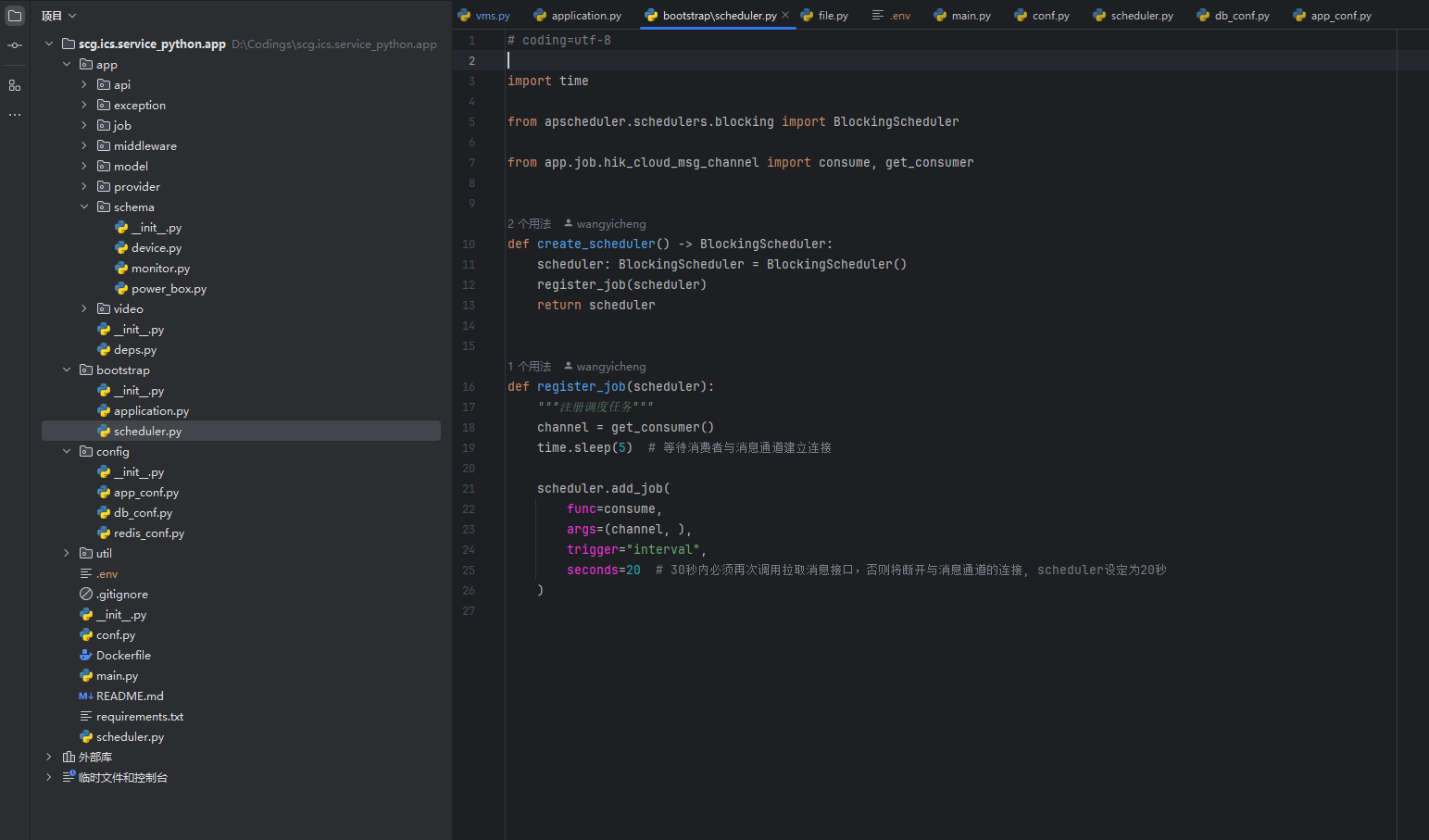The width and height of the screenshot is (1429, 840).
Task: Click the '1 个用法' usages hint
Action: (529, 366)
